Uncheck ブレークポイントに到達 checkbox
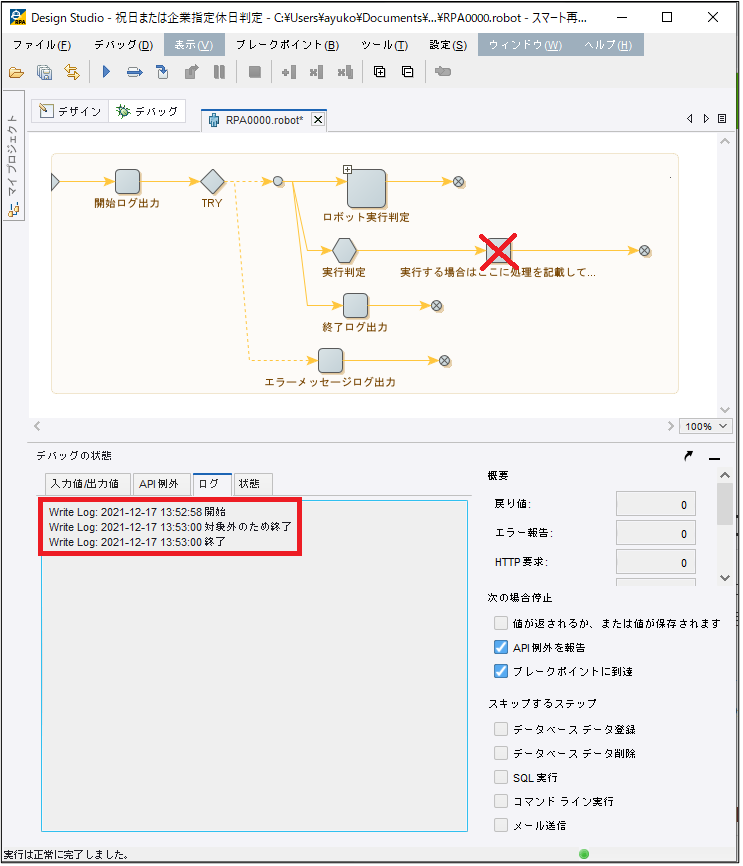 [x=501, y=671]
